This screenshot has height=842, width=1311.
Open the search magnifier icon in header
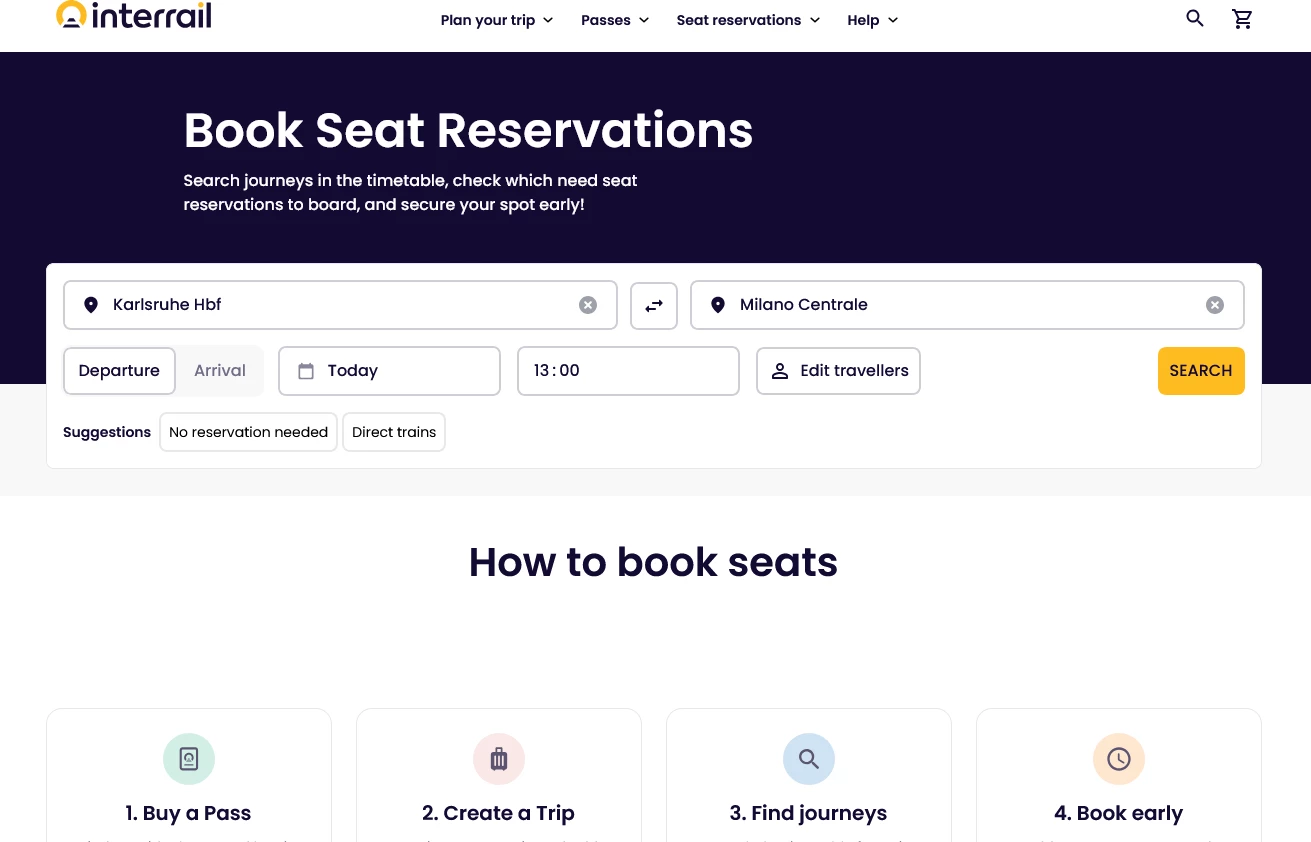click(x=1195, y=18)
